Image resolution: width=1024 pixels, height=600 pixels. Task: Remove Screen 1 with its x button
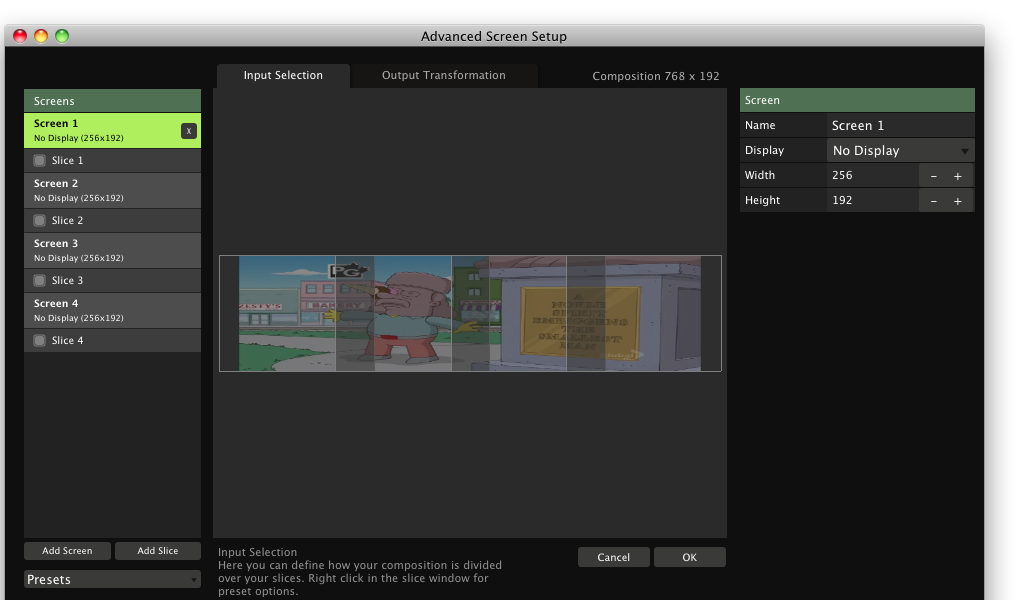[189, 131]
